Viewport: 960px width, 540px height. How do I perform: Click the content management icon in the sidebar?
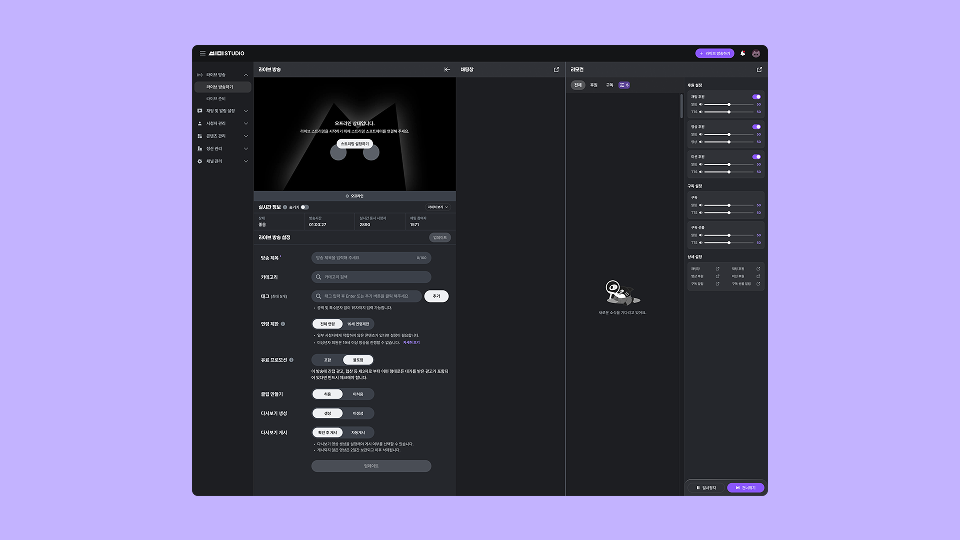point(200,136)
